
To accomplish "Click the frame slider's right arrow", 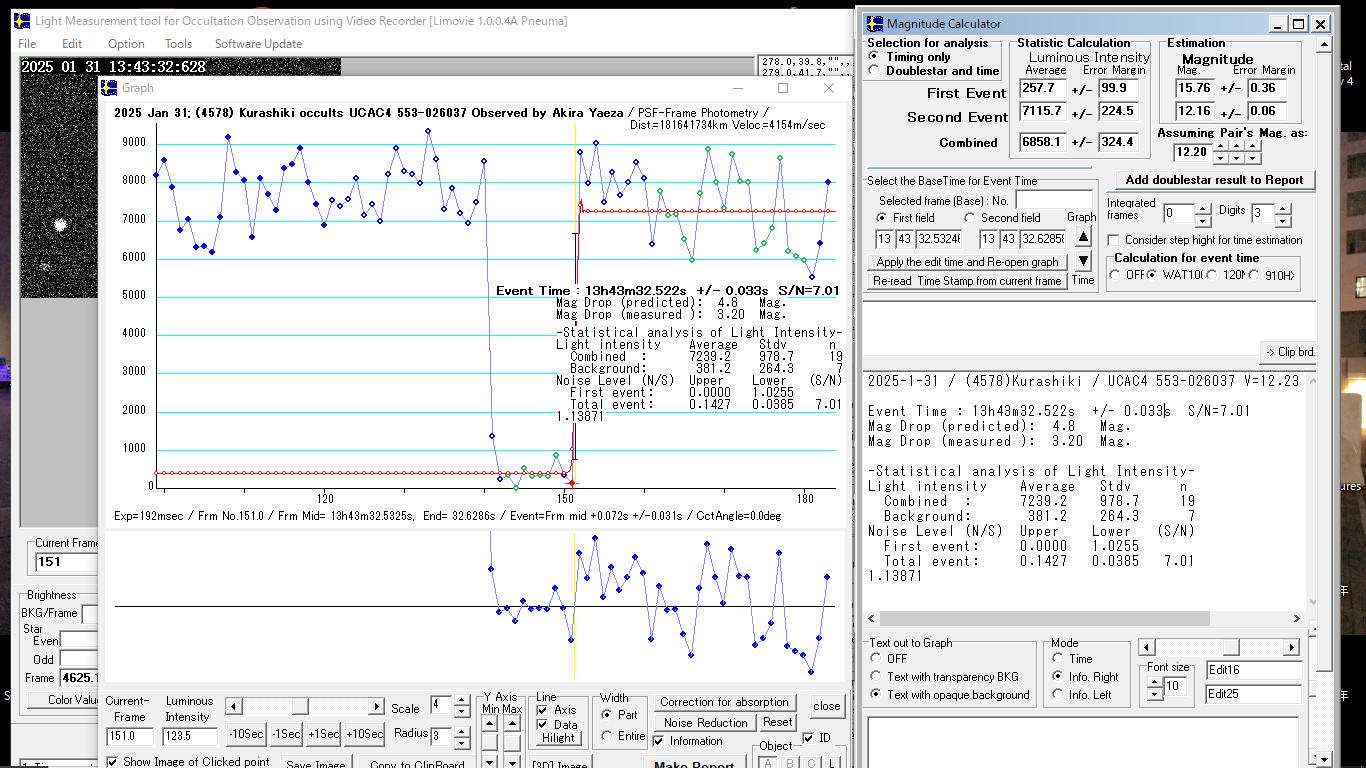I will [x=377, y=707].
